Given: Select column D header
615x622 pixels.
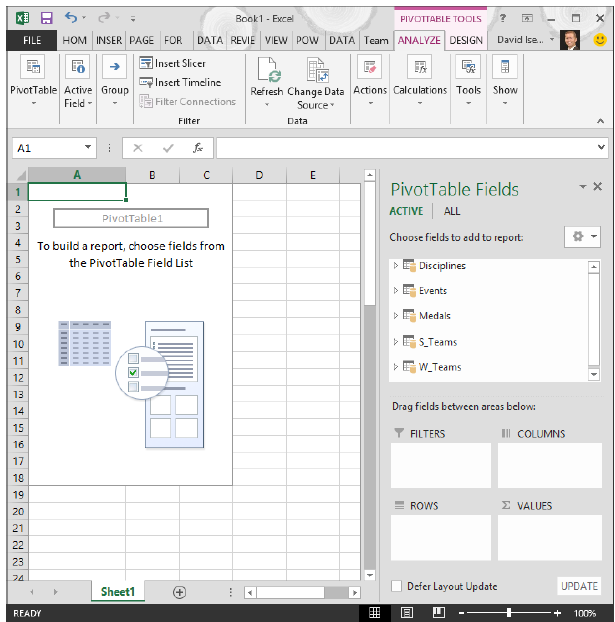Looking at the screenshot, I should [259, 175].
